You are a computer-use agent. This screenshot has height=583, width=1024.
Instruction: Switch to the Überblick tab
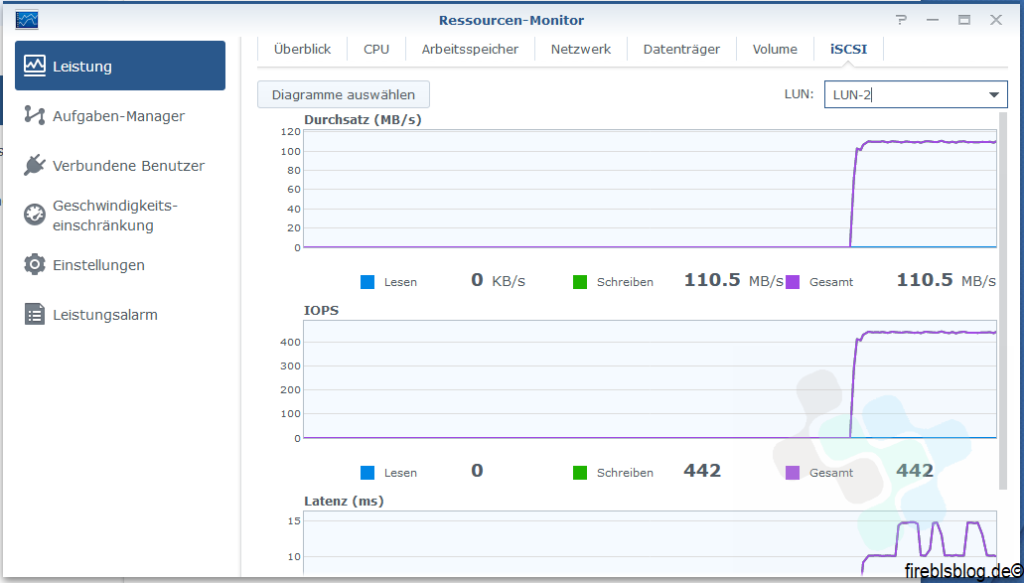point(302,49)
